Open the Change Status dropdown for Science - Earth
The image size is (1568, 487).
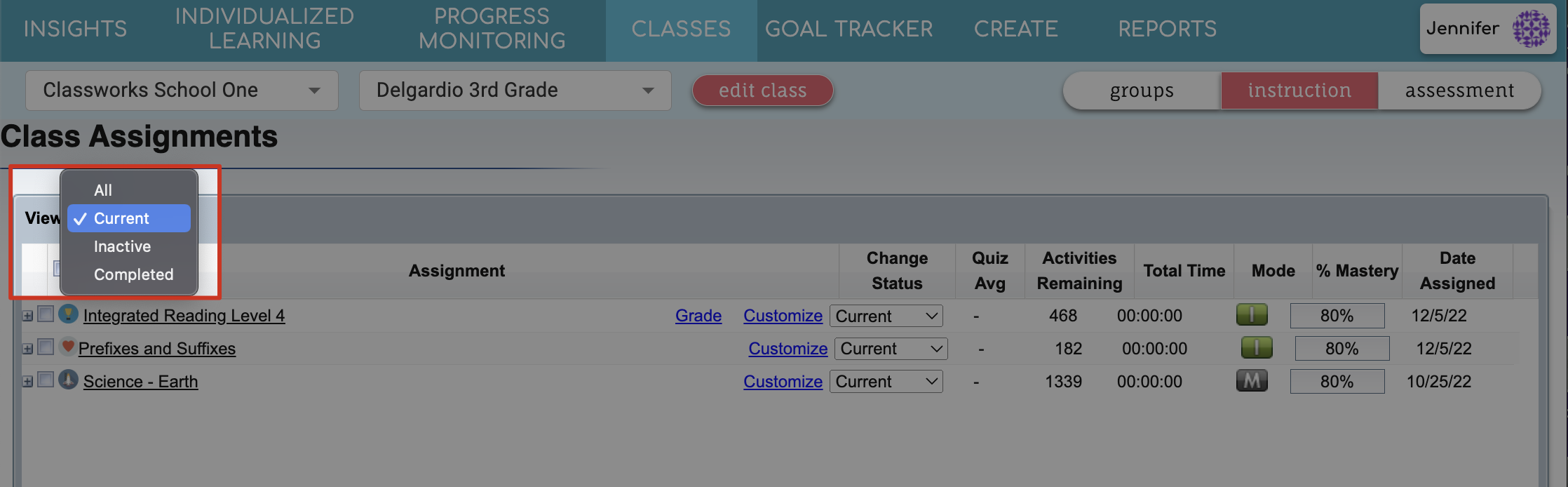(886, 381)
